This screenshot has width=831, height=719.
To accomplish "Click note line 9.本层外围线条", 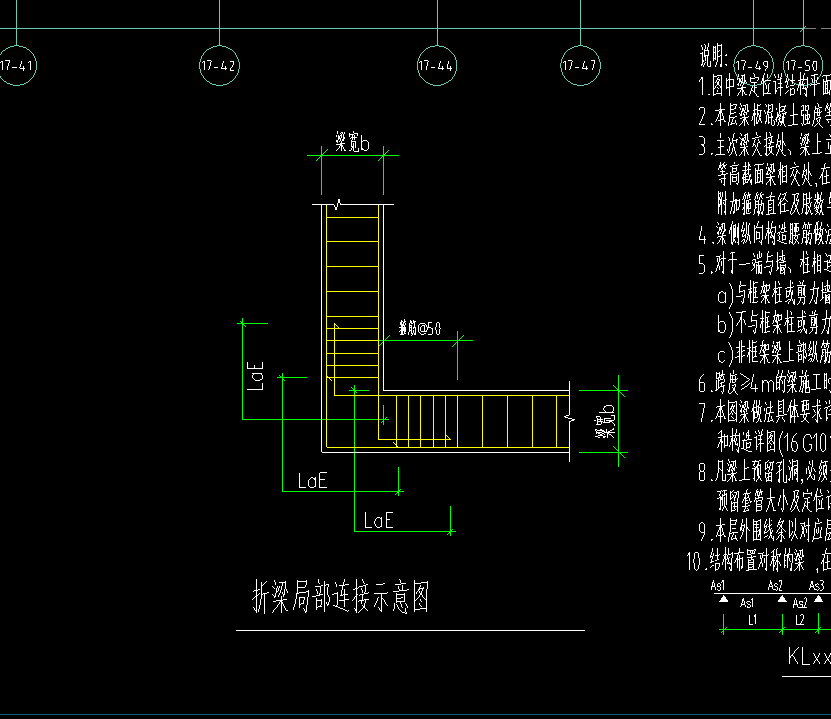I will [764, 530].
